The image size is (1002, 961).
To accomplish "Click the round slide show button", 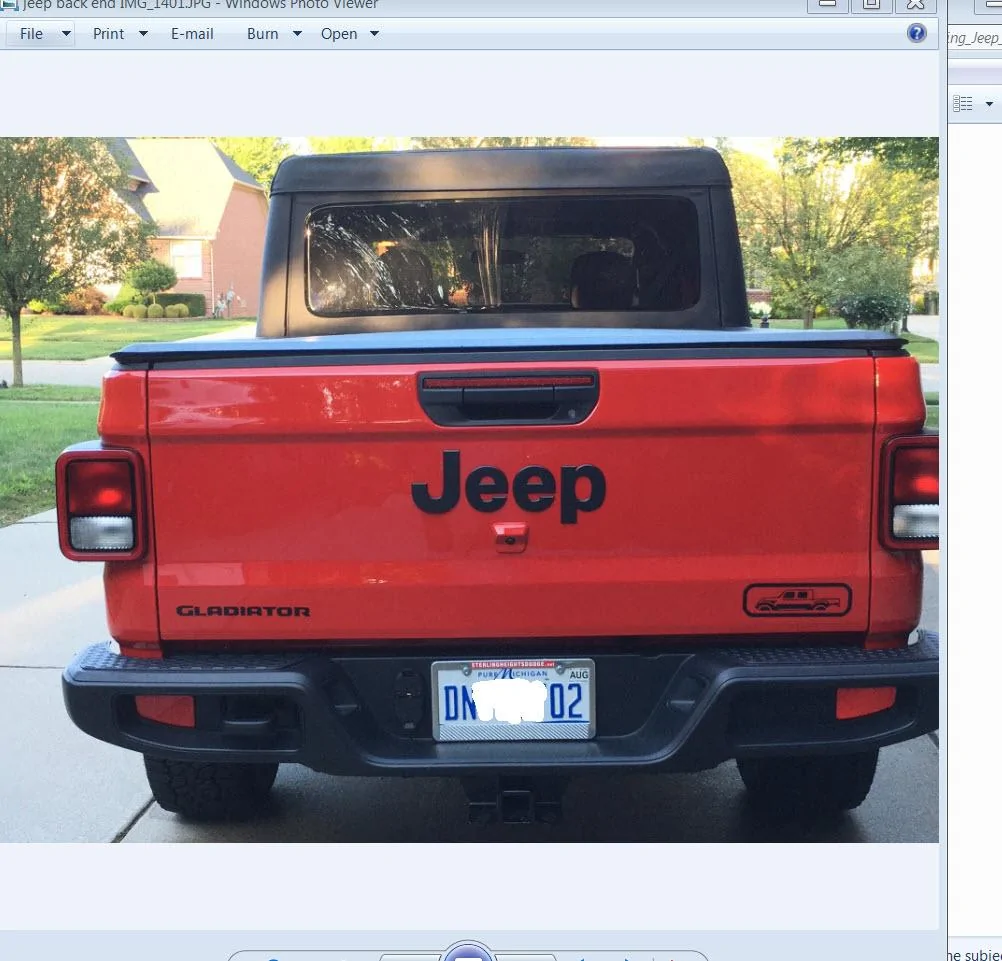I will coord(468,952).
